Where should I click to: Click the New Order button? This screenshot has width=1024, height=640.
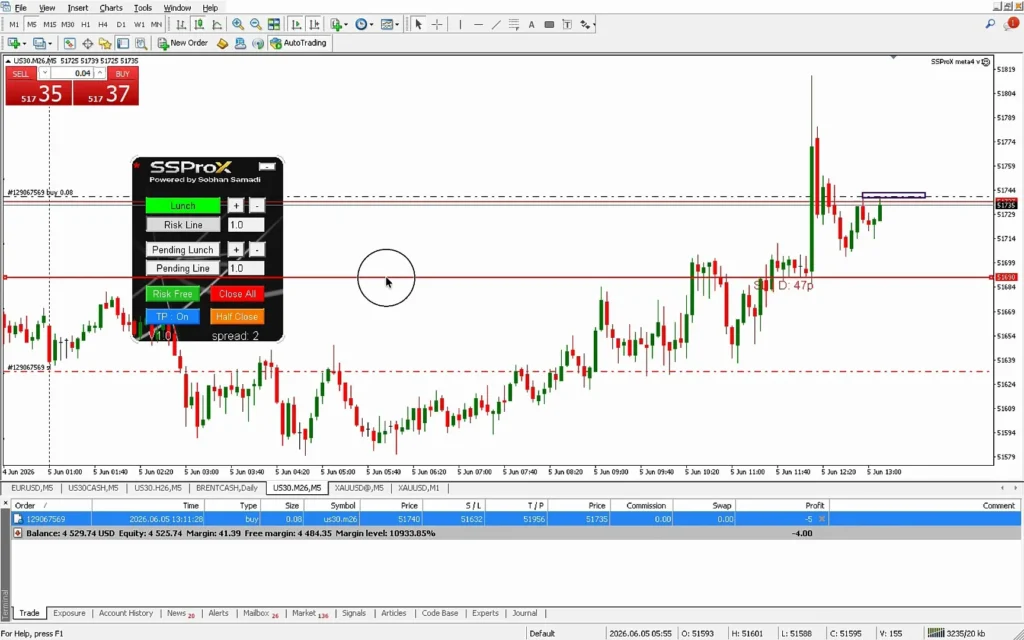183,43
